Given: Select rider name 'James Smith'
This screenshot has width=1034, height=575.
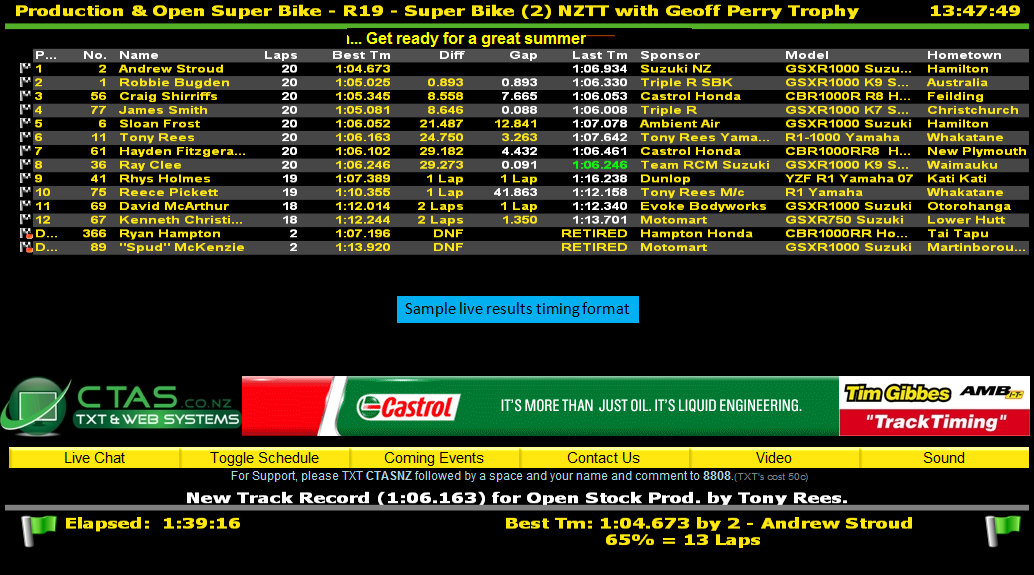Looking at the screenshot, I should (x=164, y=110).
